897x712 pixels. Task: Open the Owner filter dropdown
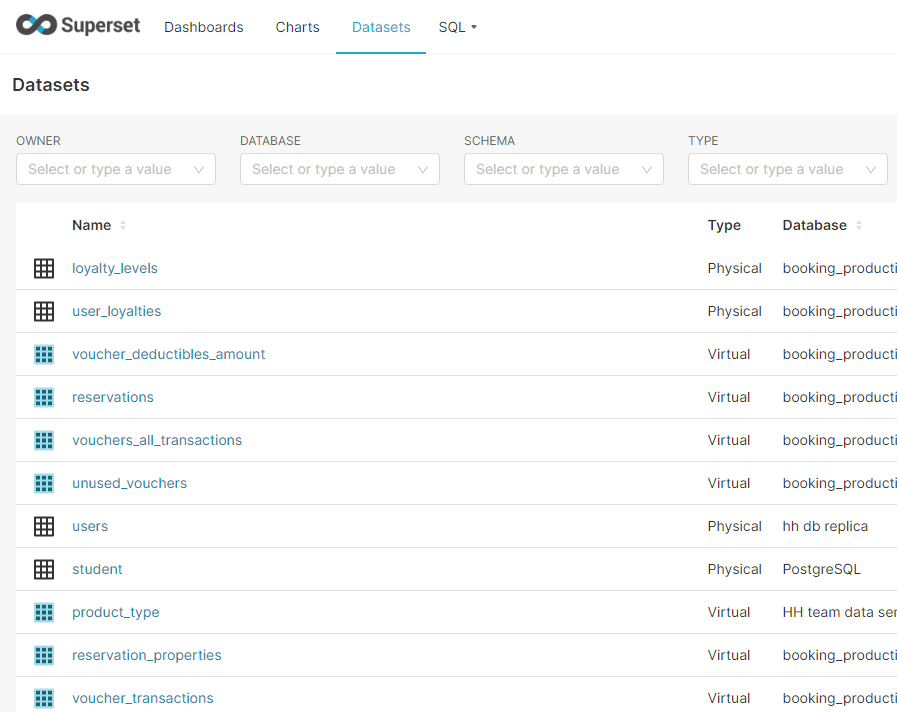click(x=115, y=169)
